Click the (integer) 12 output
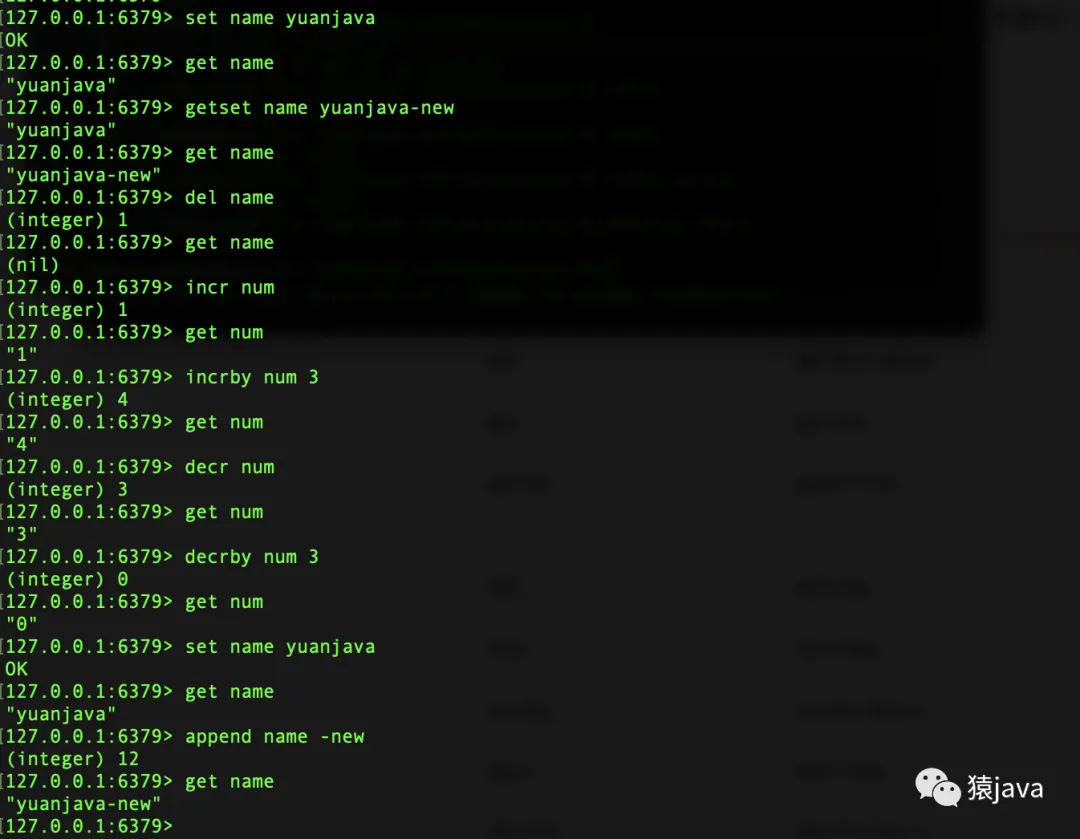 [72, 759]
